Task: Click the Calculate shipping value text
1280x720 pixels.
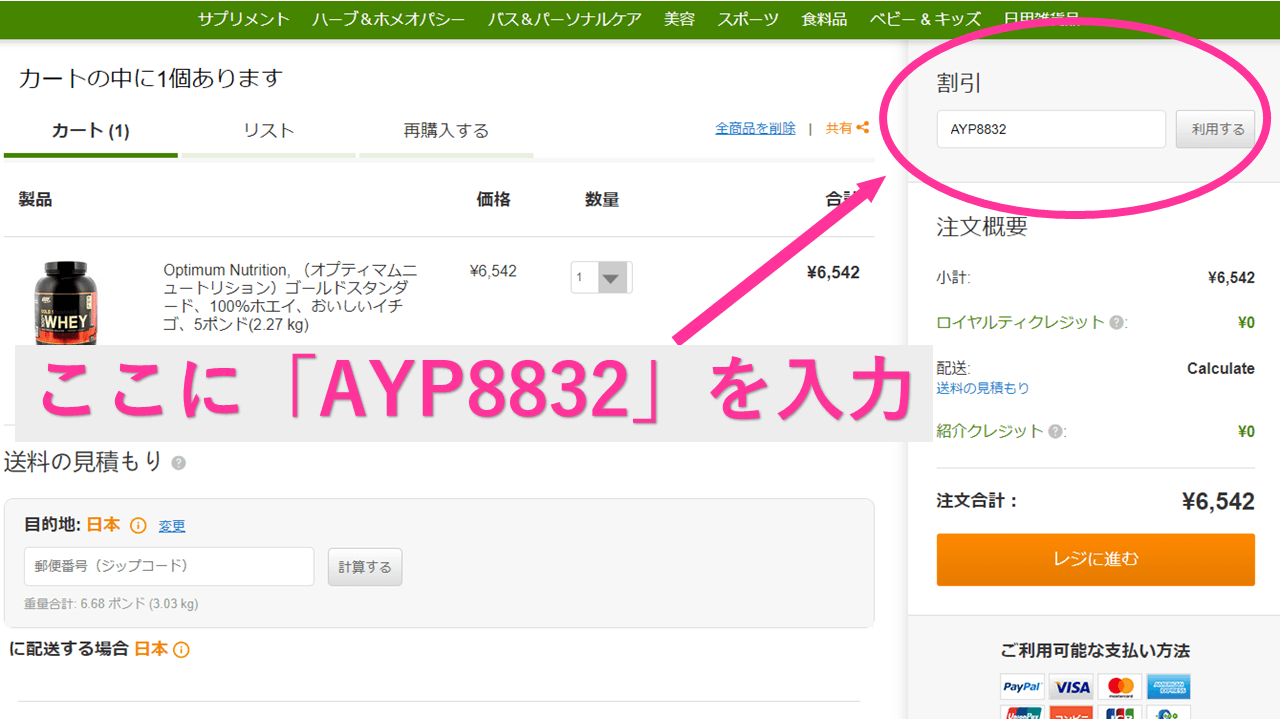Action: tap(1221, 369)
